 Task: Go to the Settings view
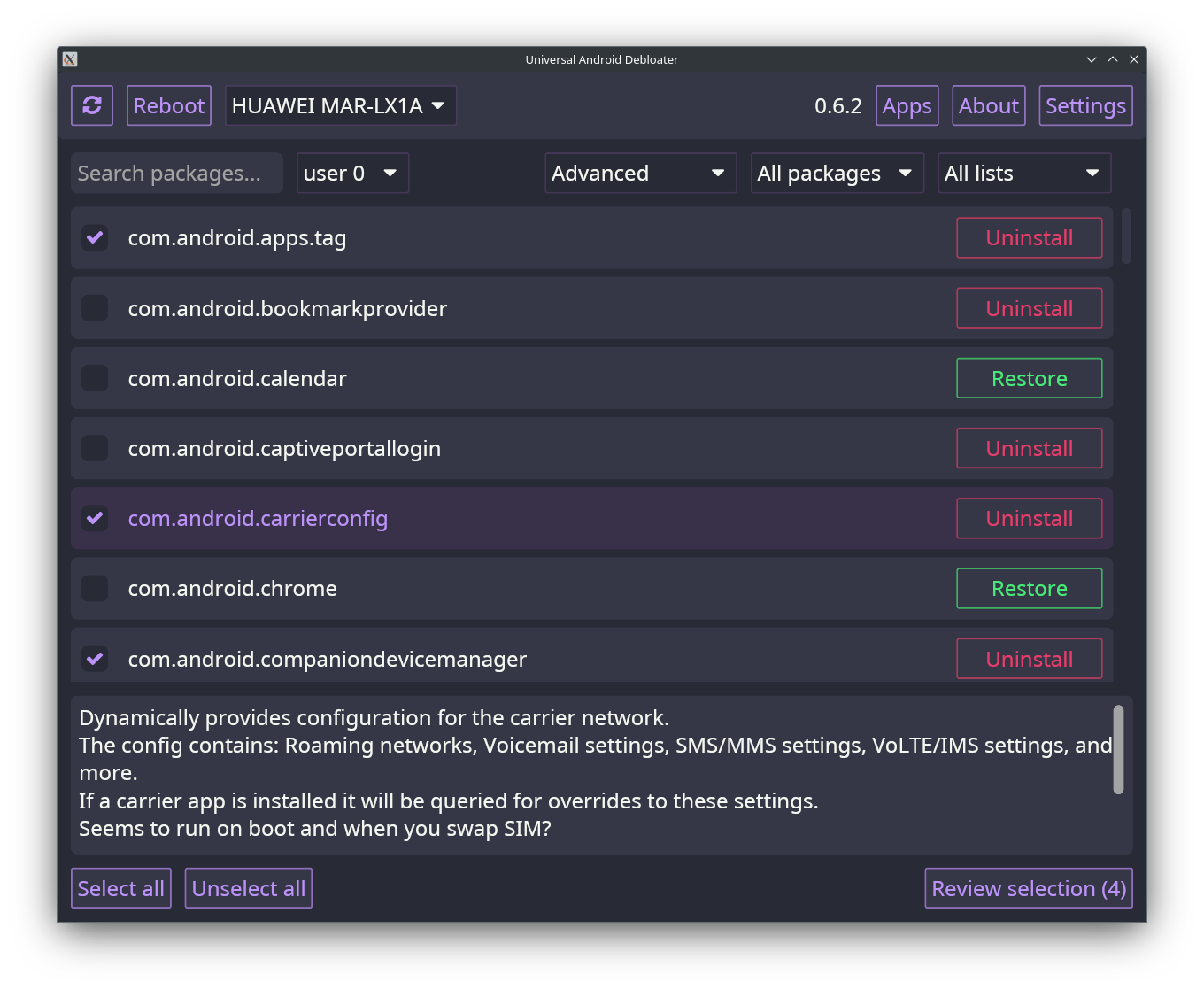pyautogui.click(x=1085, y=105)
